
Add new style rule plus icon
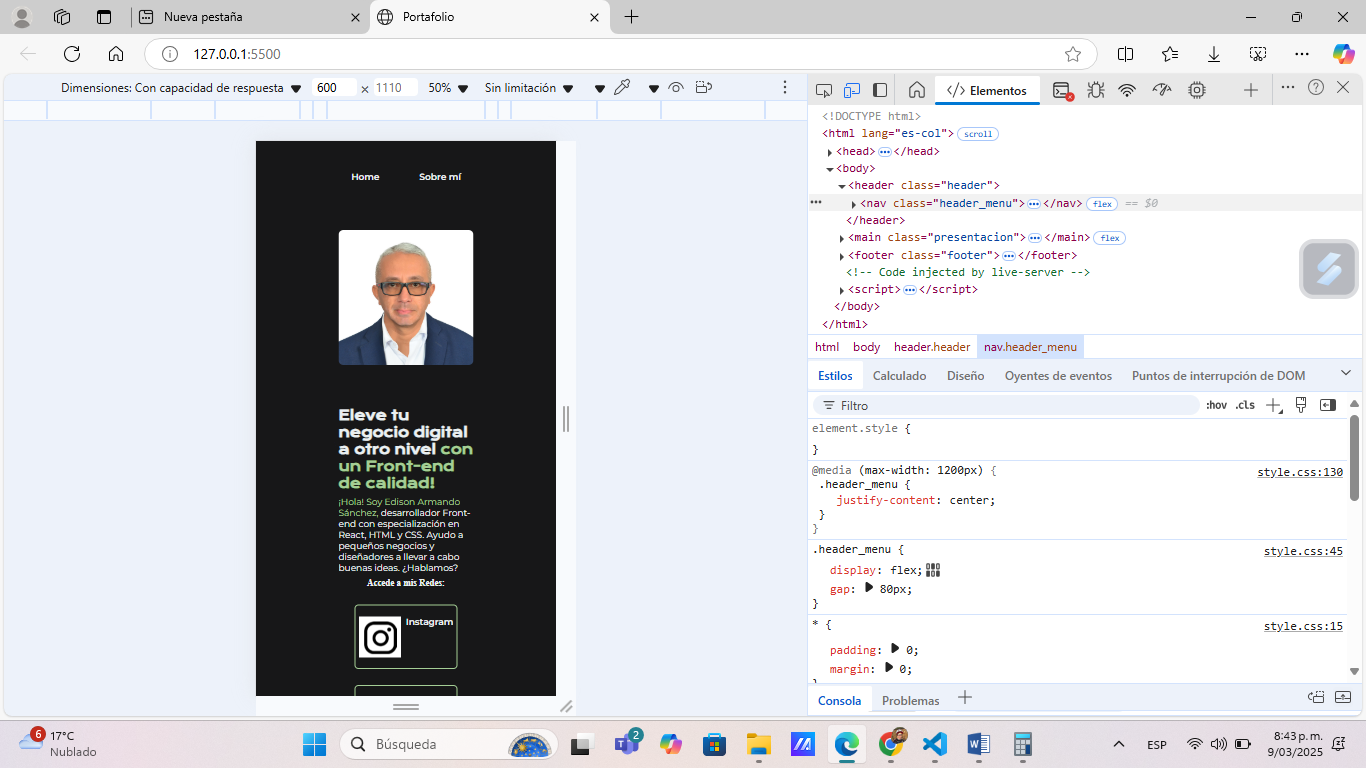click(1273, 405)
